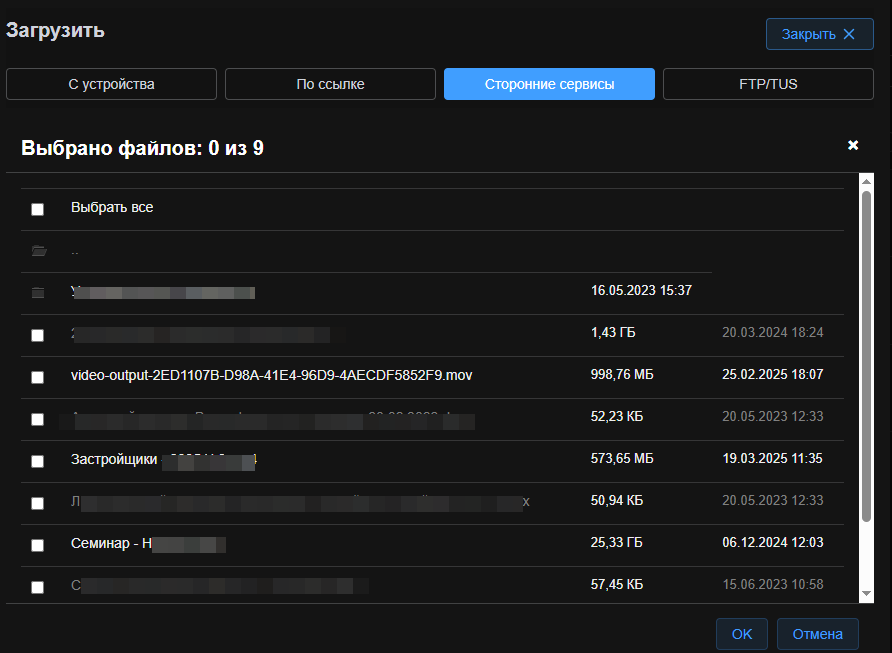Click the size value "573,65 МБ"
This screenshot has height=653, width=892.
pos(622,458)
